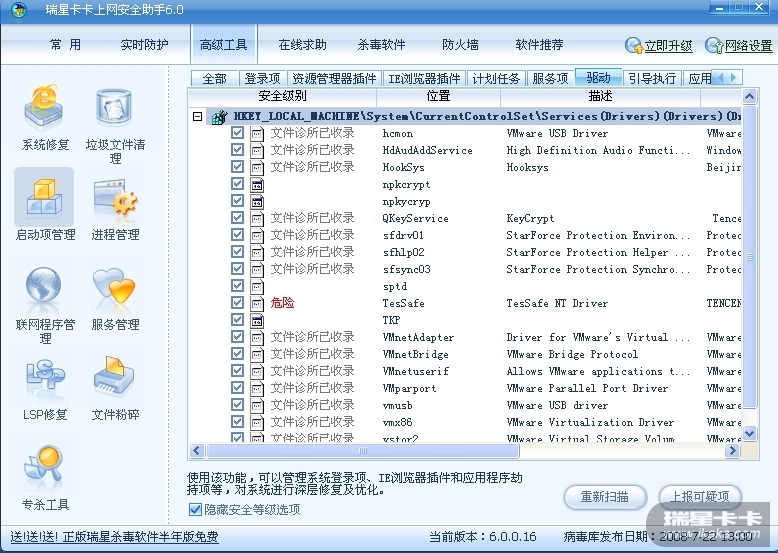Open 进程管理 process manager icon
The height and width of the screenshot is (553, 778).
[115, 199]
